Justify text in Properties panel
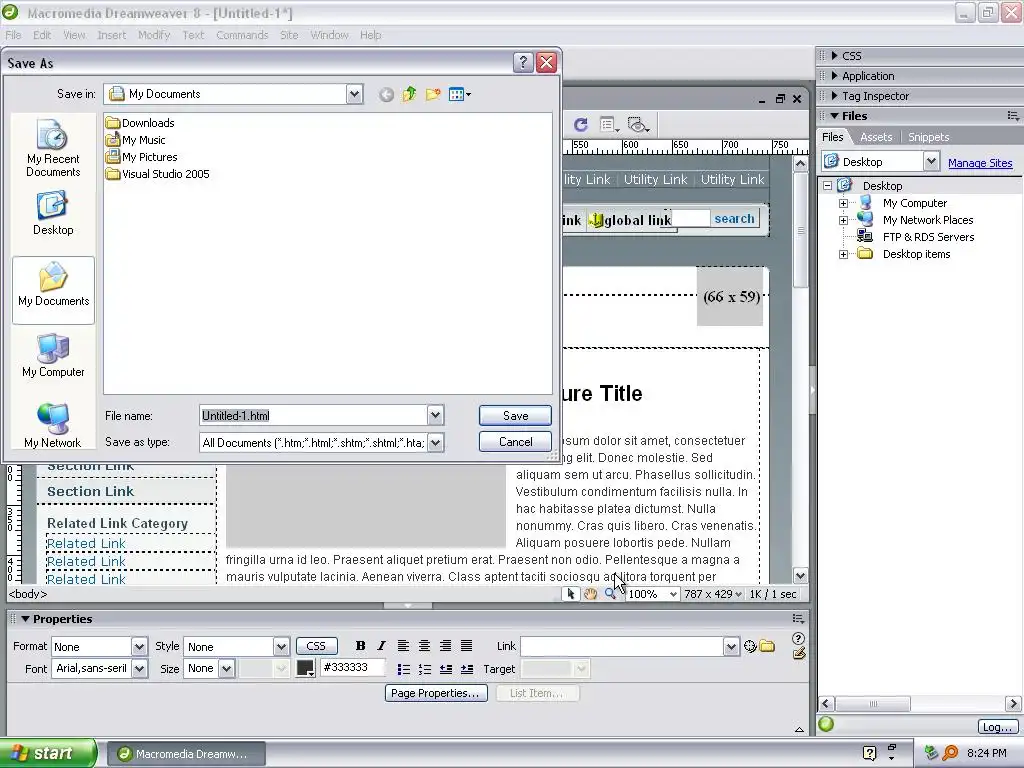Screen dimensions: 1024x768 (466, 646)
